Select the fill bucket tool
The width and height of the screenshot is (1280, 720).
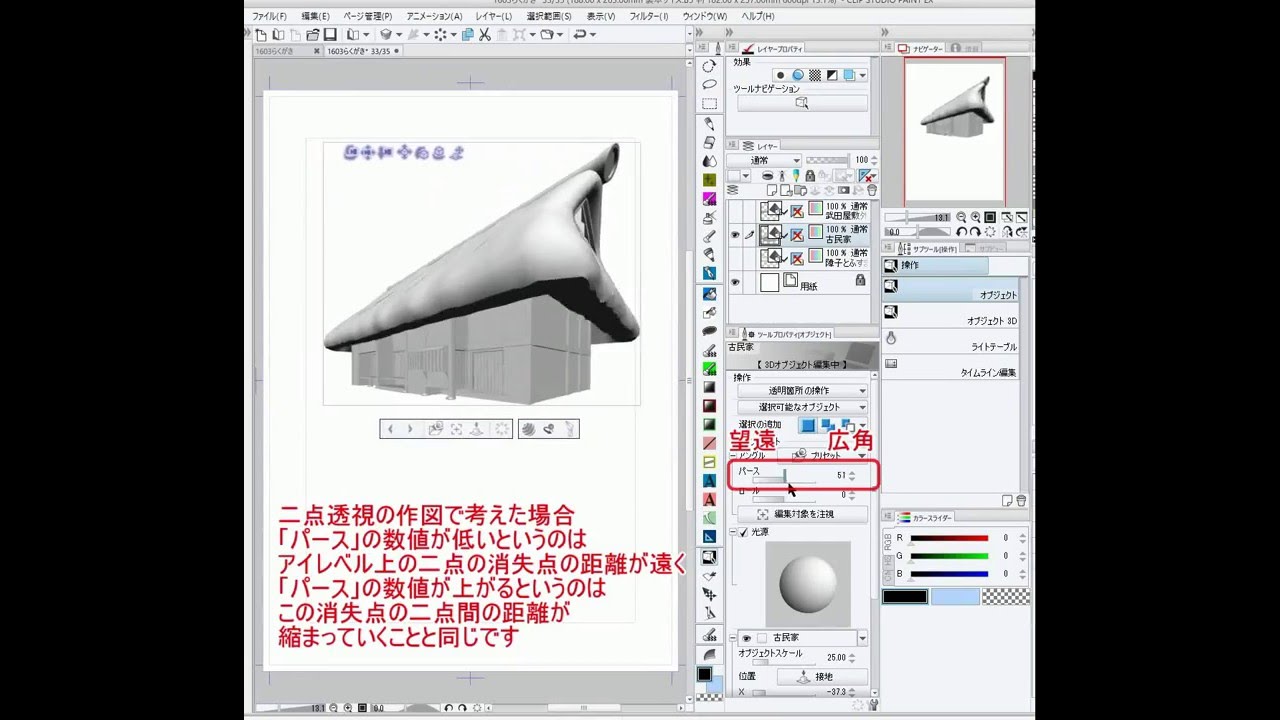click(x=709, y=294)
